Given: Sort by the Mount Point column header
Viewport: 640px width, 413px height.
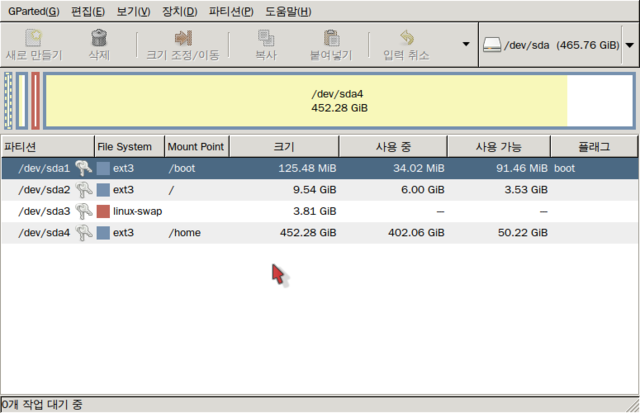Looking at the screenshot, I should 197,147.
